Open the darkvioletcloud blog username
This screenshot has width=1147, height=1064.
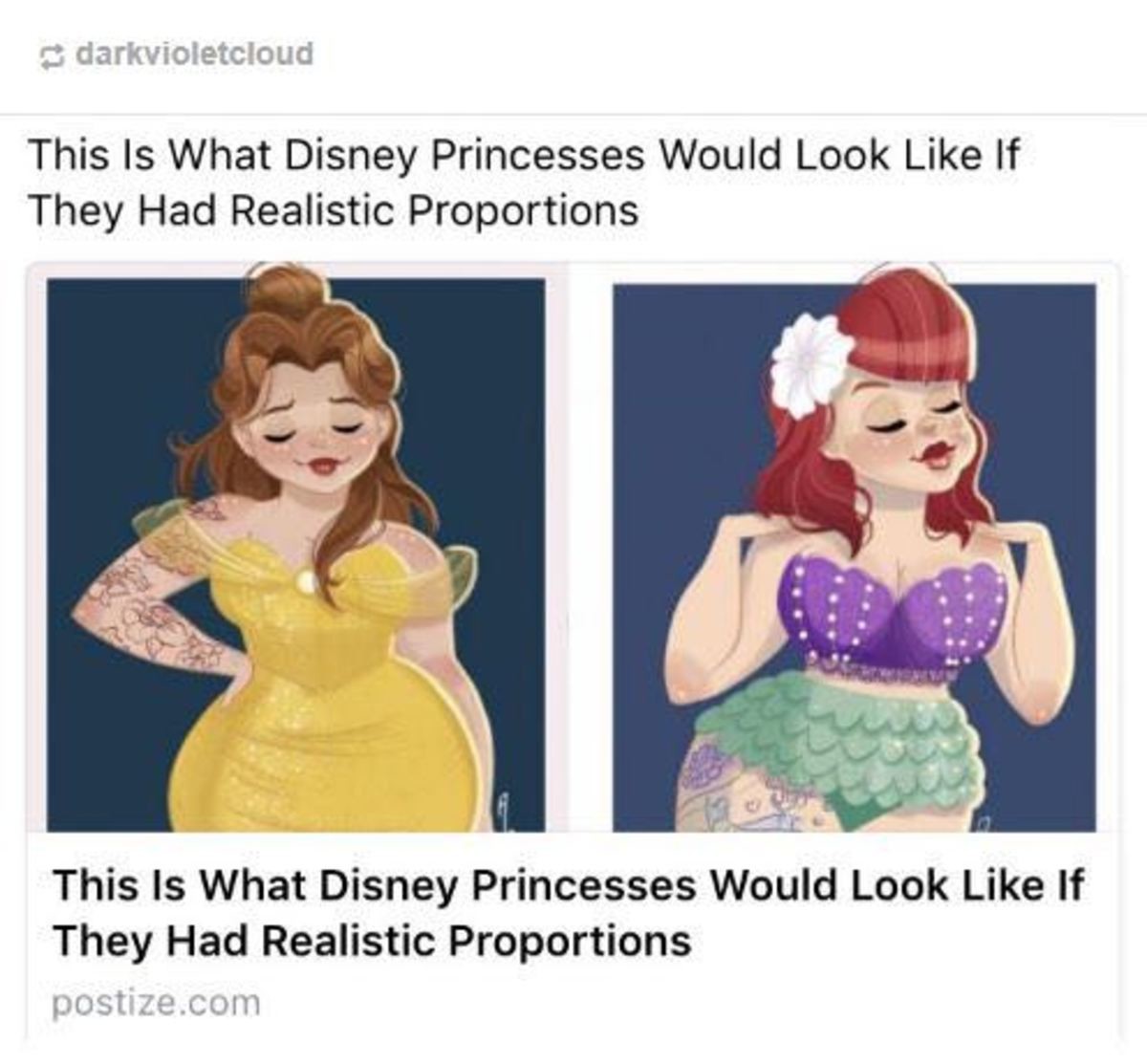tap(193, 54)
